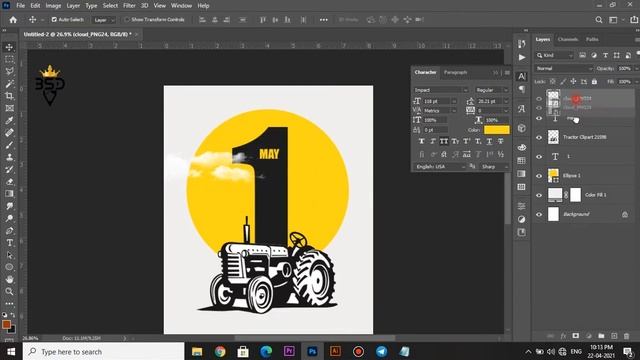Select the Gradient tool
Viewport: 640px width, 360px height.
tap(9, 194)
